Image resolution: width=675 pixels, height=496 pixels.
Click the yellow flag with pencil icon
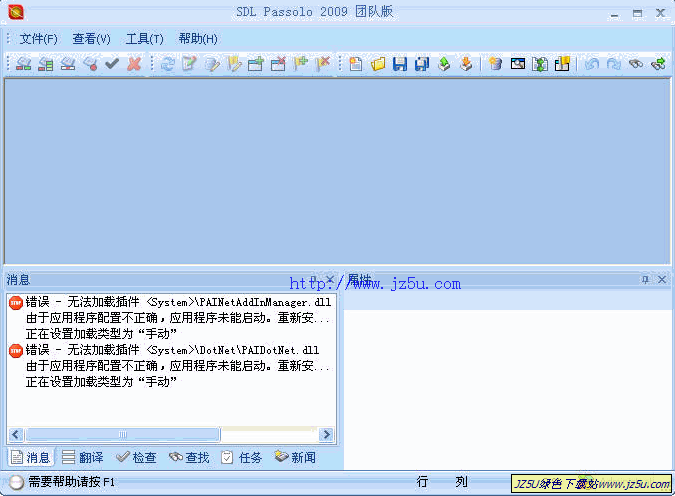pyautogui.click(x=234, y=64)
